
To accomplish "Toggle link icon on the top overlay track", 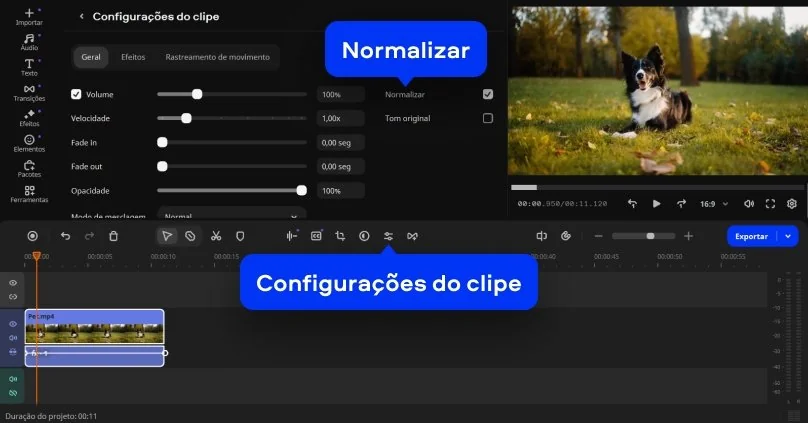I will coord(13,297).
